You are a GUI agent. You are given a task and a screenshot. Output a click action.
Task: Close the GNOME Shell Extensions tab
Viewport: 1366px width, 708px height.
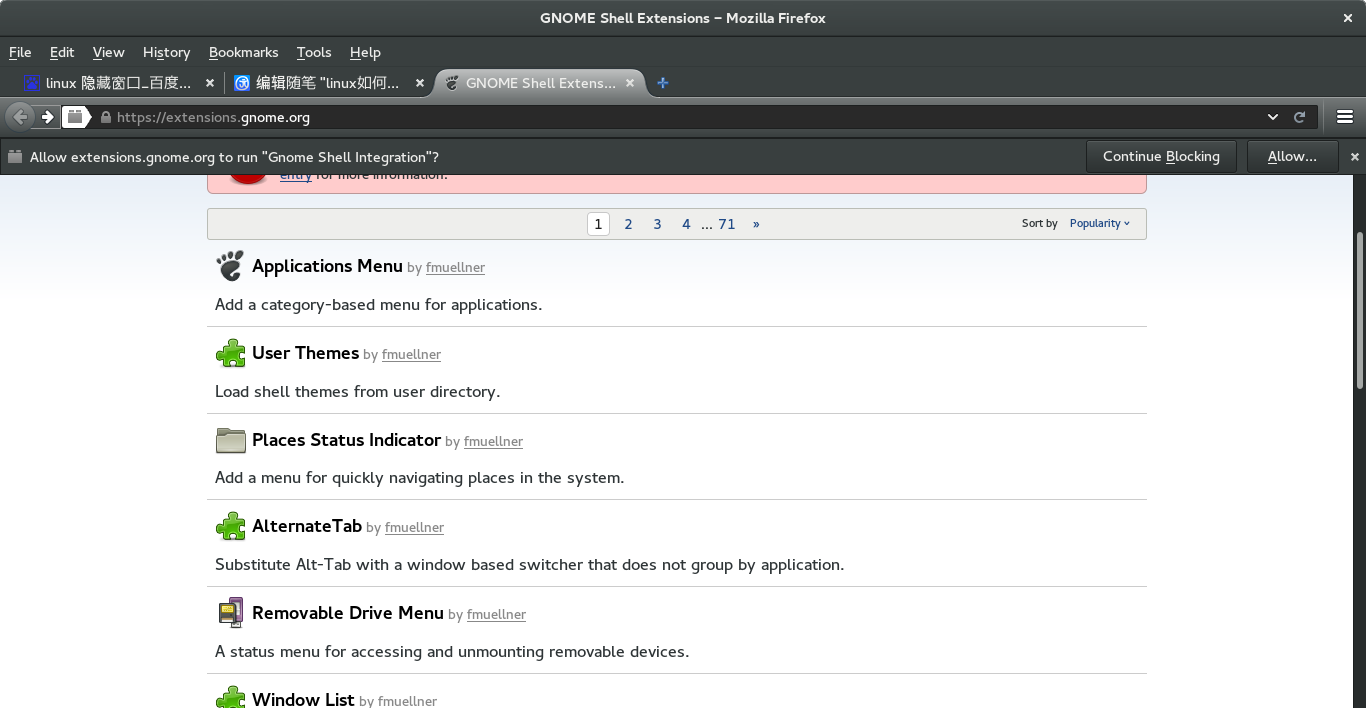[630, 83]
